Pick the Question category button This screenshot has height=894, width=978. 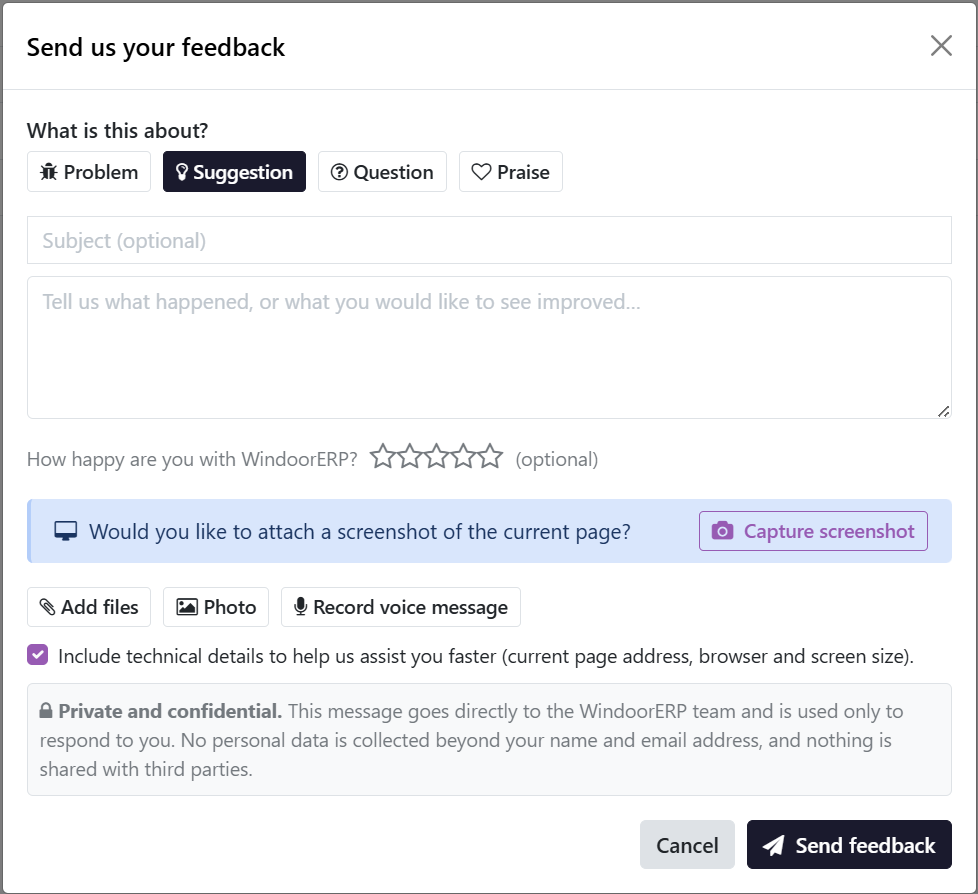(x=382, y=172)
